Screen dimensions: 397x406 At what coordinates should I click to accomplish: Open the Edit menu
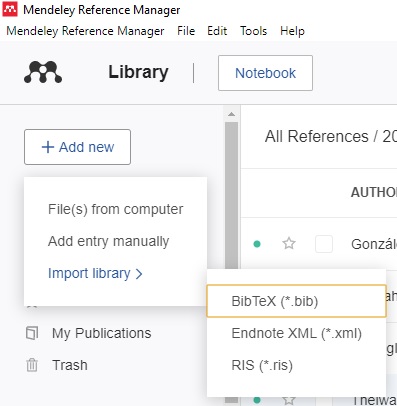click(x=217, y=31)
